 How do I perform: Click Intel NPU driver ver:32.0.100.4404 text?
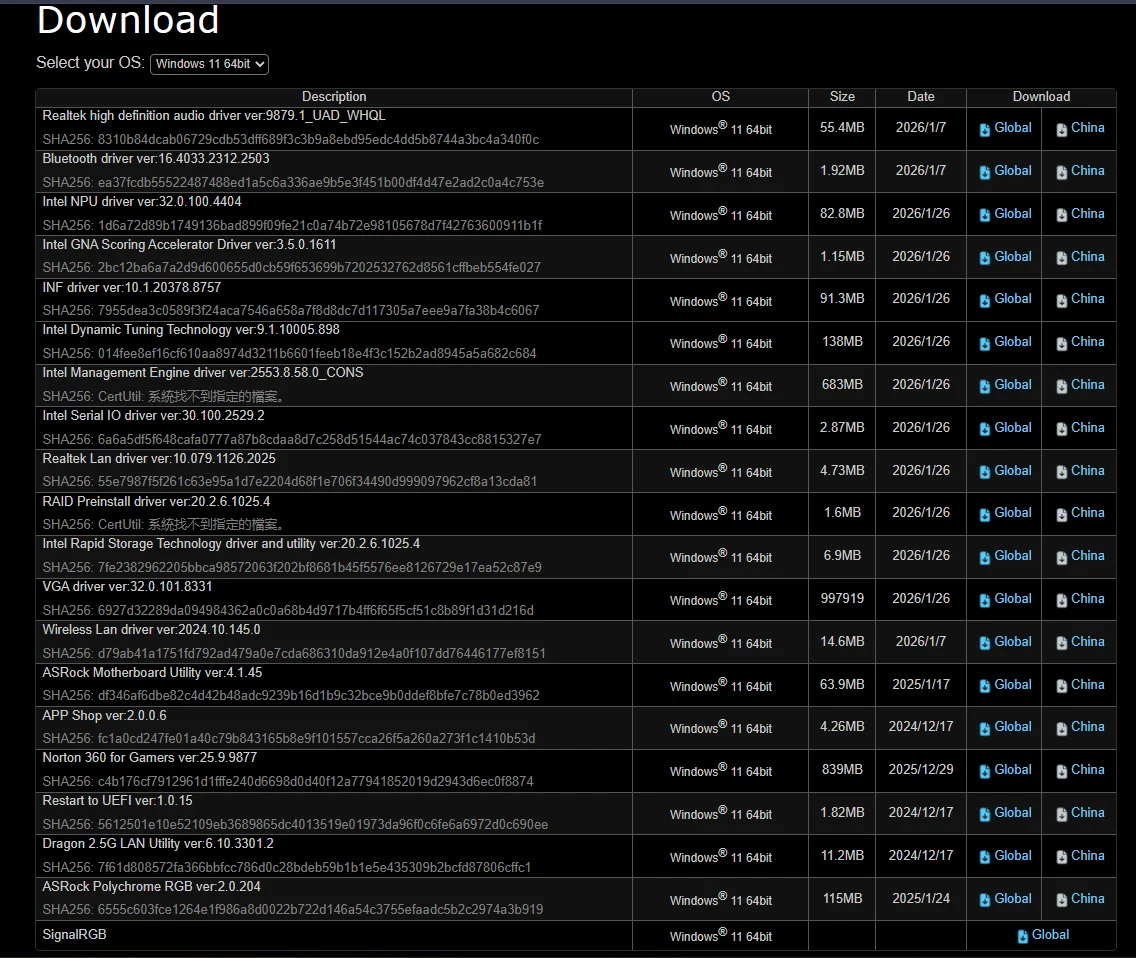pos(141,201)
